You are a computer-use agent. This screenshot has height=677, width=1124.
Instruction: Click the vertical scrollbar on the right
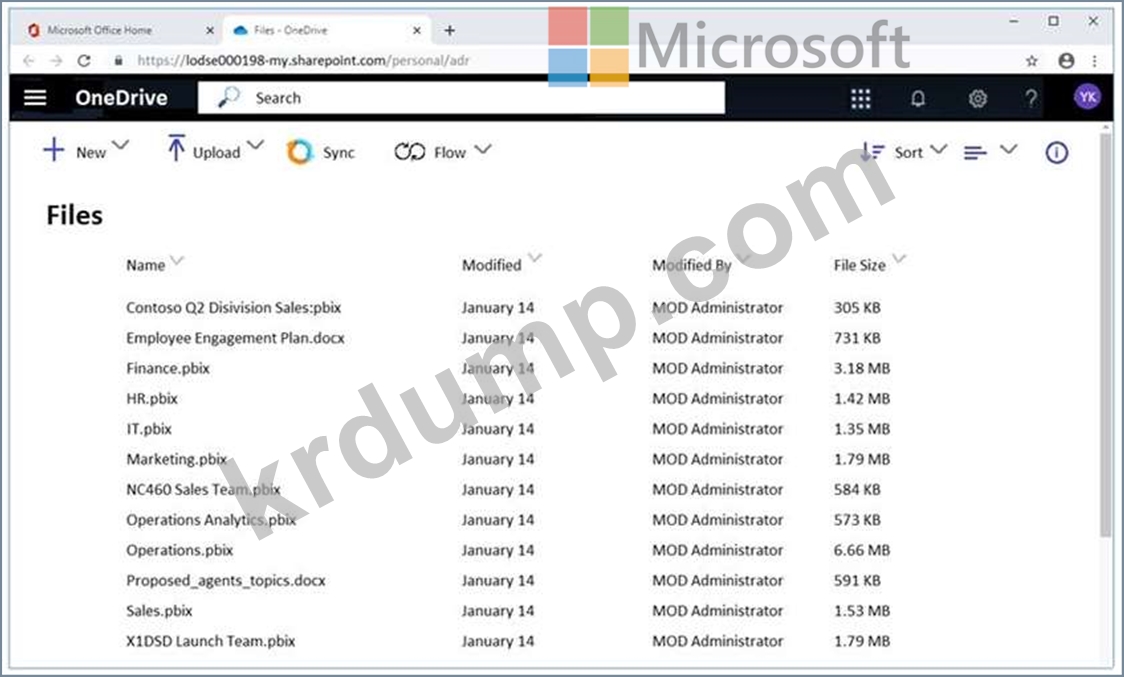pos(1105,333)
